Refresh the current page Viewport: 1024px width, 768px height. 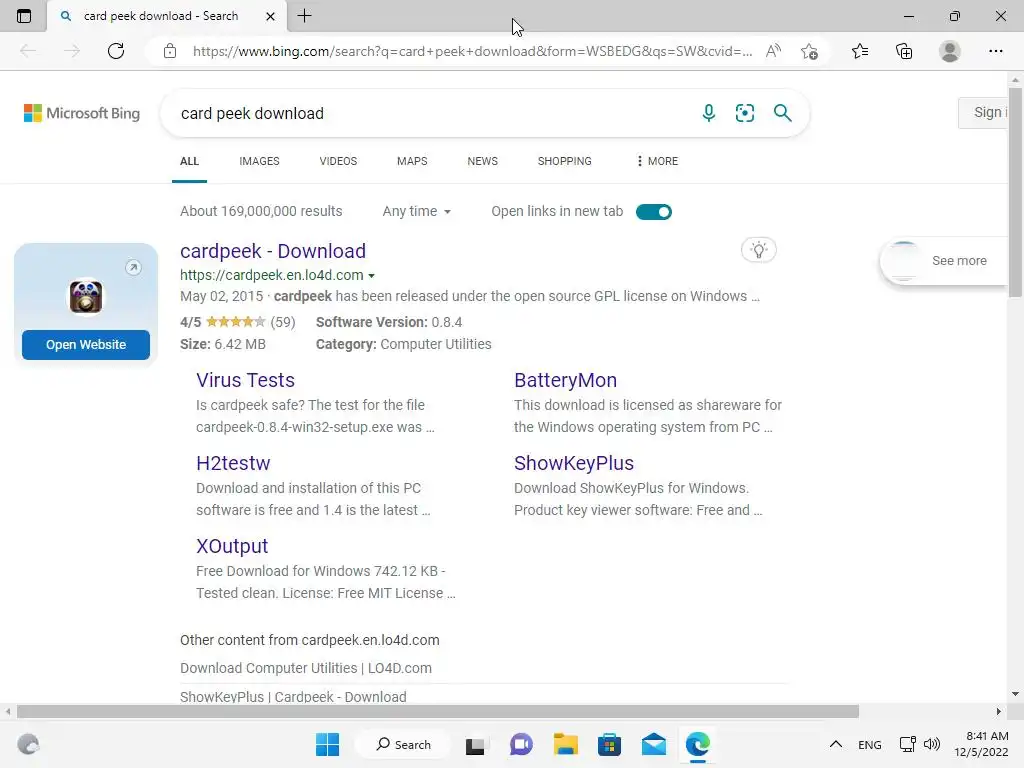point(116,51)
